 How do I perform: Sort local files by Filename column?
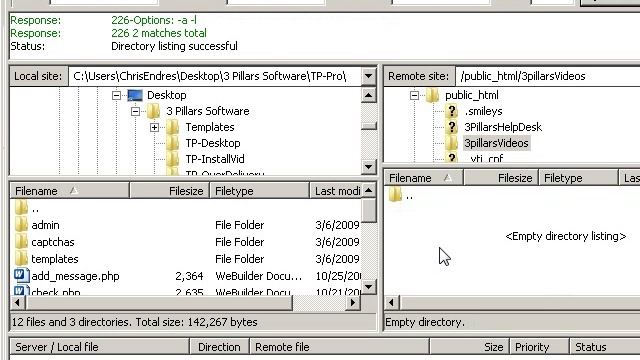point(69,191)
